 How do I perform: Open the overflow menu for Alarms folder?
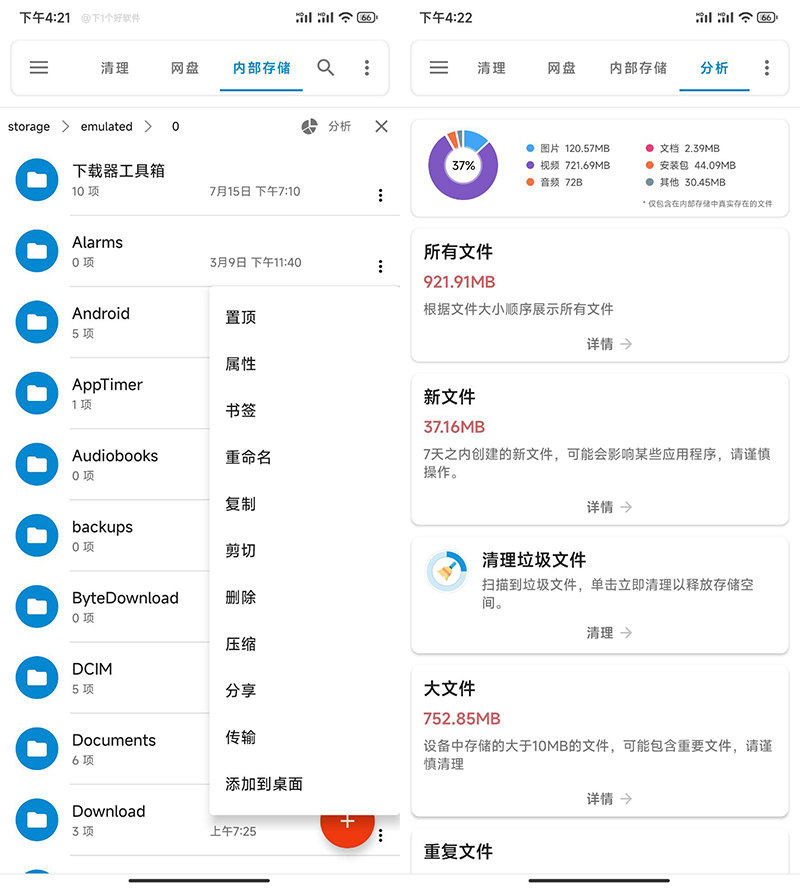tap(380, 263)
